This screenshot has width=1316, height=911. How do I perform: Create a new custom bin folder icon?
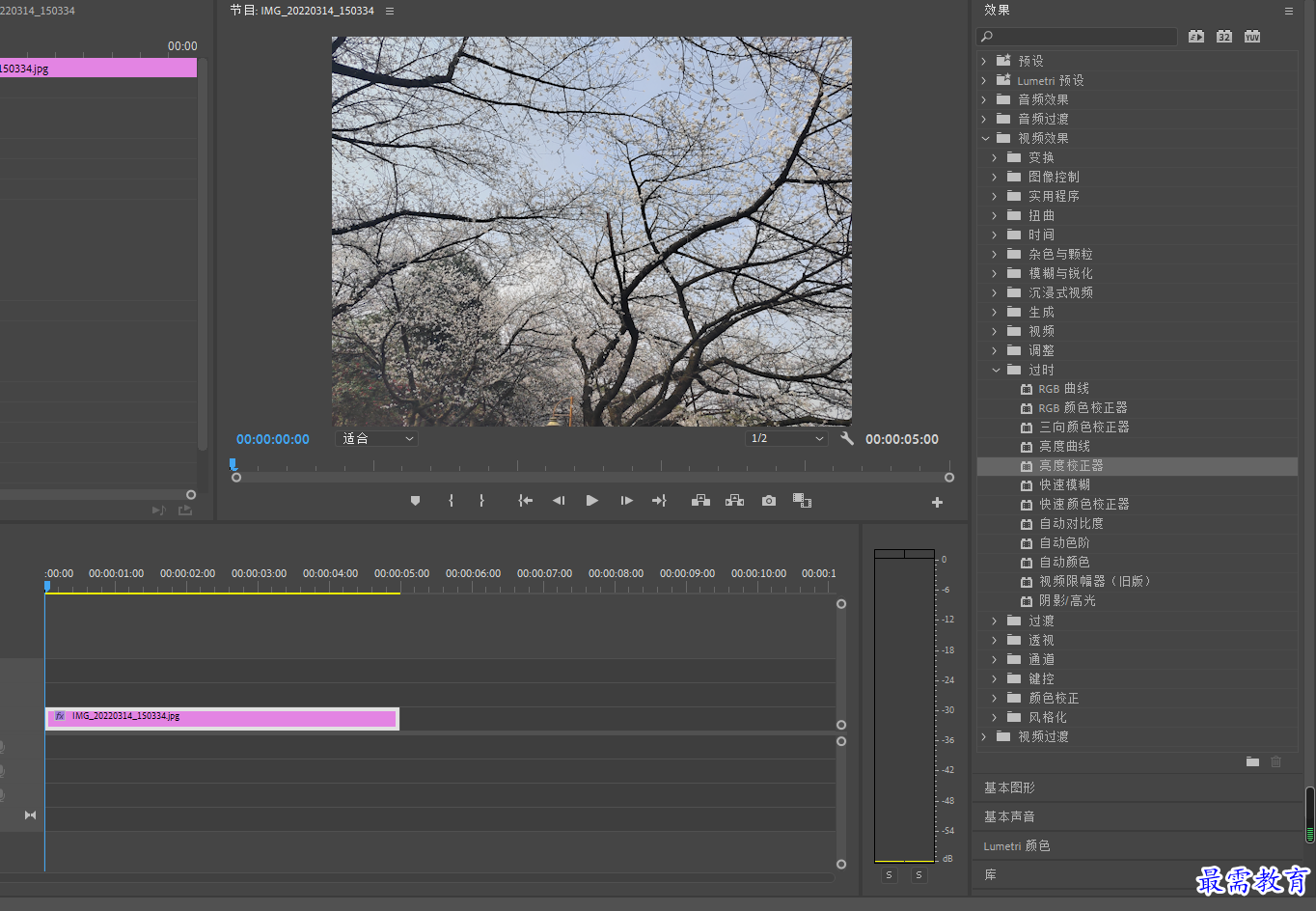[1252, 761]
